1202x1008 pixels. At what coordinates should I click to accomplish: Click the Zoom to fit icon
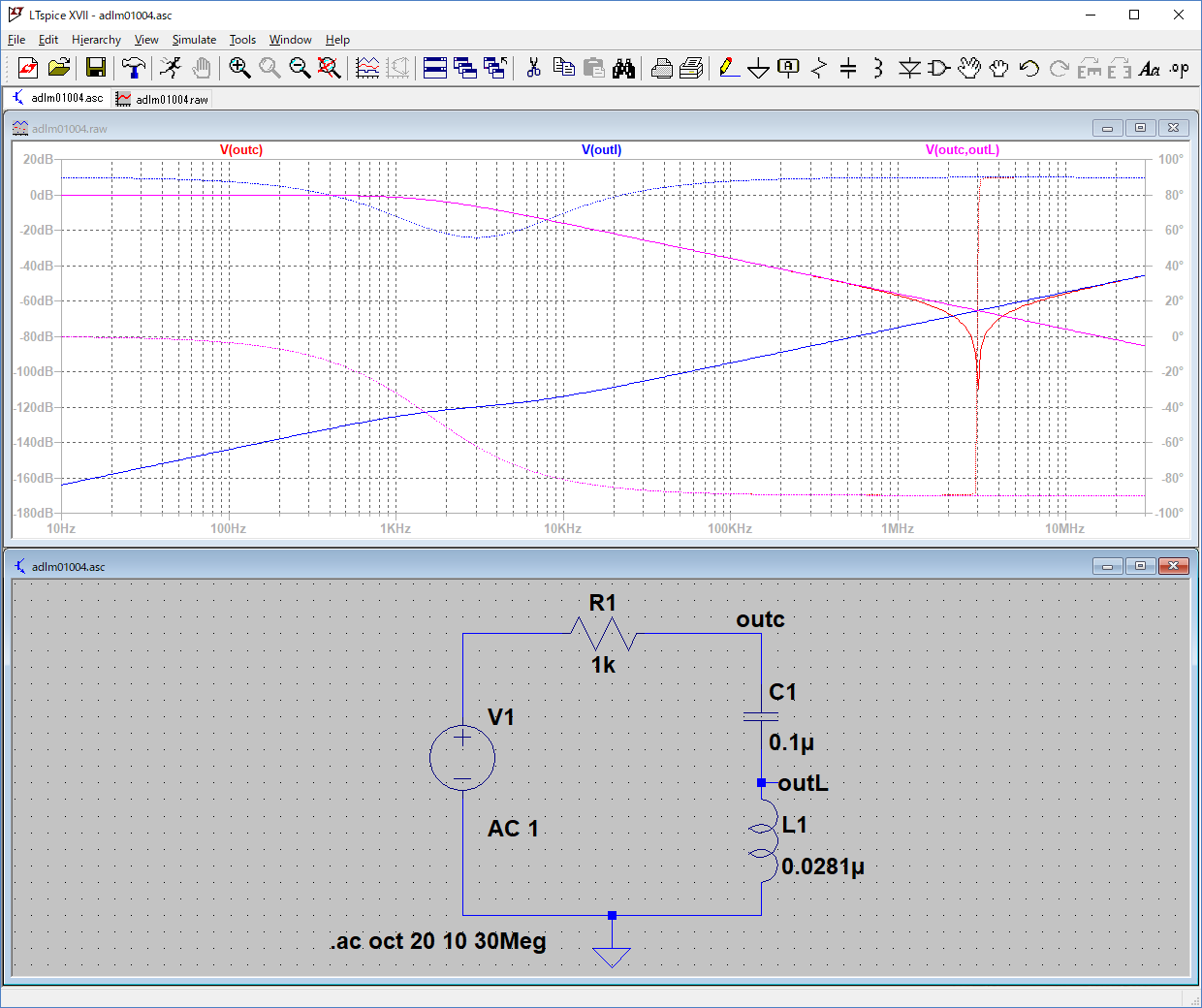(x=330, y=68)
